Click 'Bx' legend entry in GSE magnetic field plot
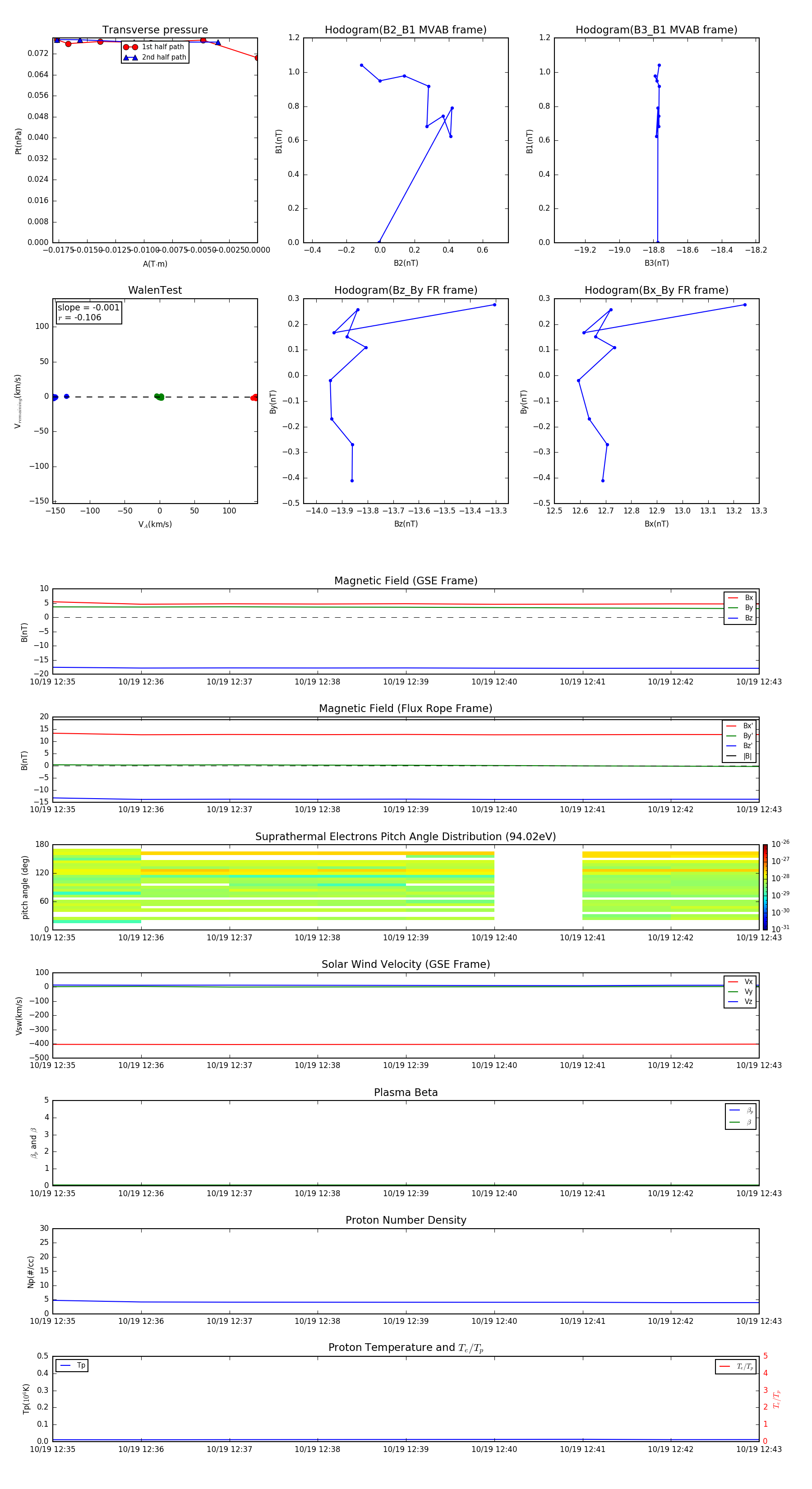812x1489 pixels. point(740,598)
